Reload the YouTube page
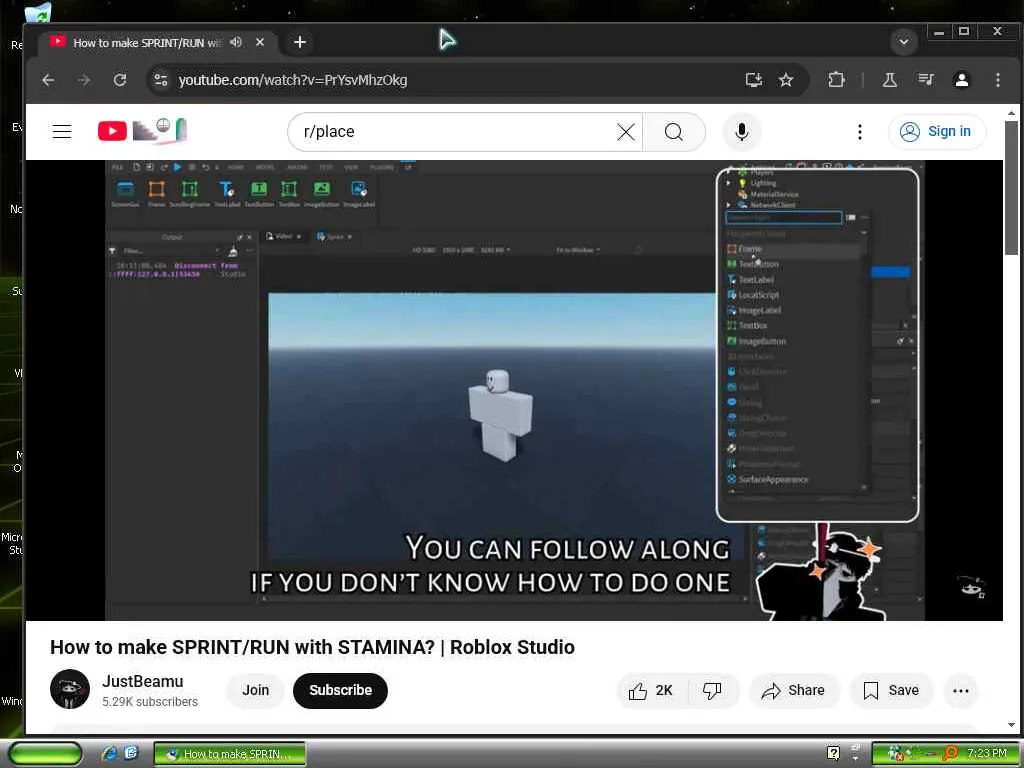The height and width of the screenshot is (768, 1024). pyautogui.click(x=120, y=80)
